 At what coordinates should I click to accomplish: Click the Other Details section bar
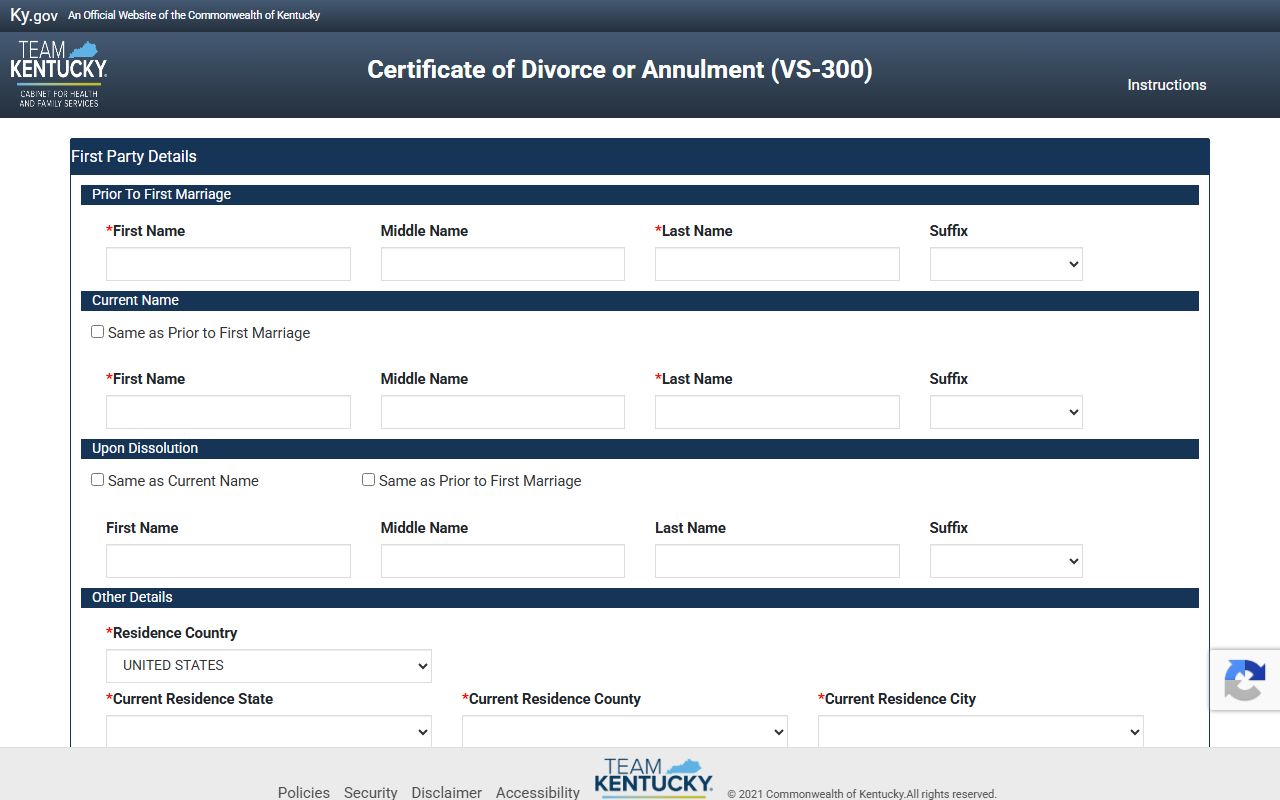click(x=640, y=598)
